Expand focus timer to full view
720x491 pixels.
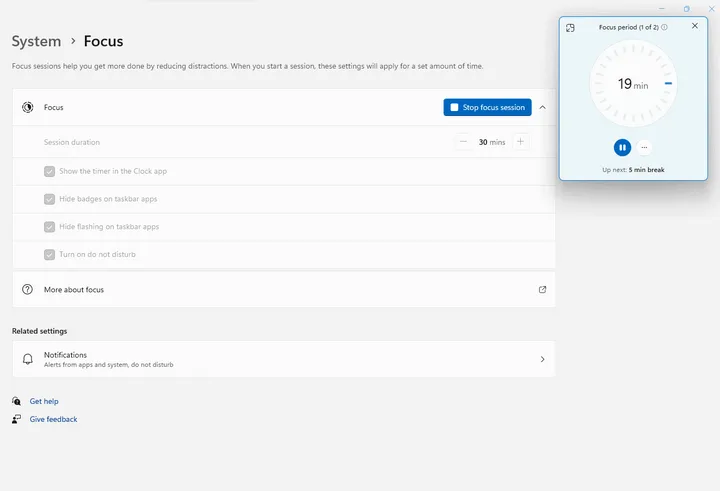tap(570, 27)
